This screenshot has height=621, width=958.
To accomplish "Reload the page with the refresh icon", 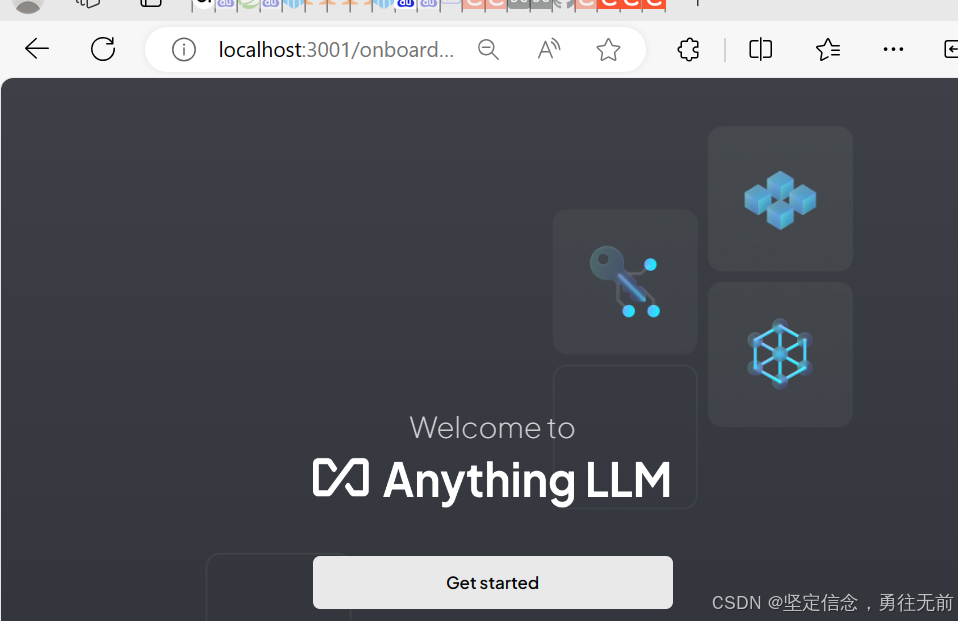I will click(103, 49).
